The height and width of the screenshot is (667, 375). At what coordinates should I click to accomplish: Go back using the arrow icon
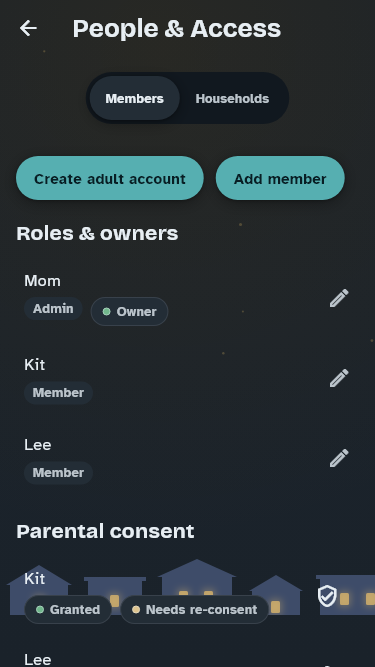click(28, 29)
